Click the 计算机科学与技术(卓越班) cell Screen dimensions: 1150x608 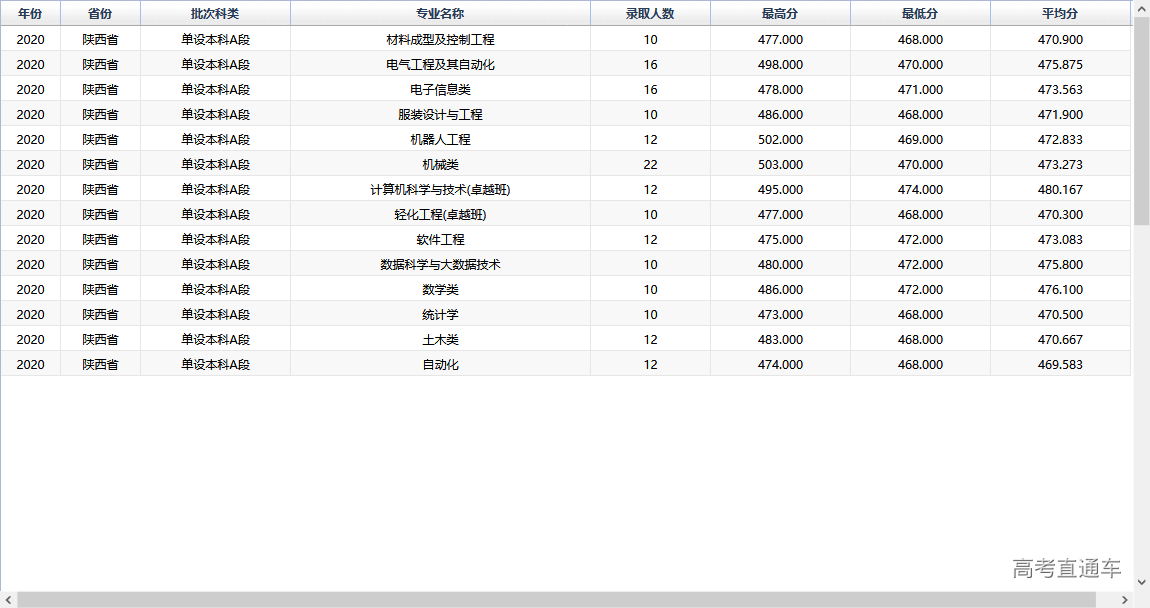[440, 190]
